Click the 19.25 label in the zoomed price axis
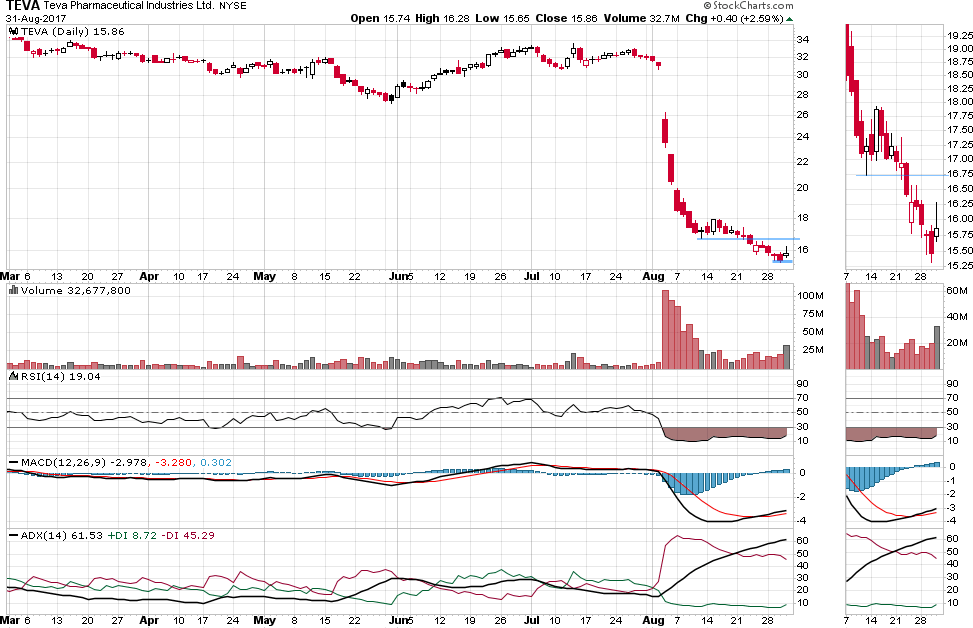 pyautogui.click(x=960, y=35)
